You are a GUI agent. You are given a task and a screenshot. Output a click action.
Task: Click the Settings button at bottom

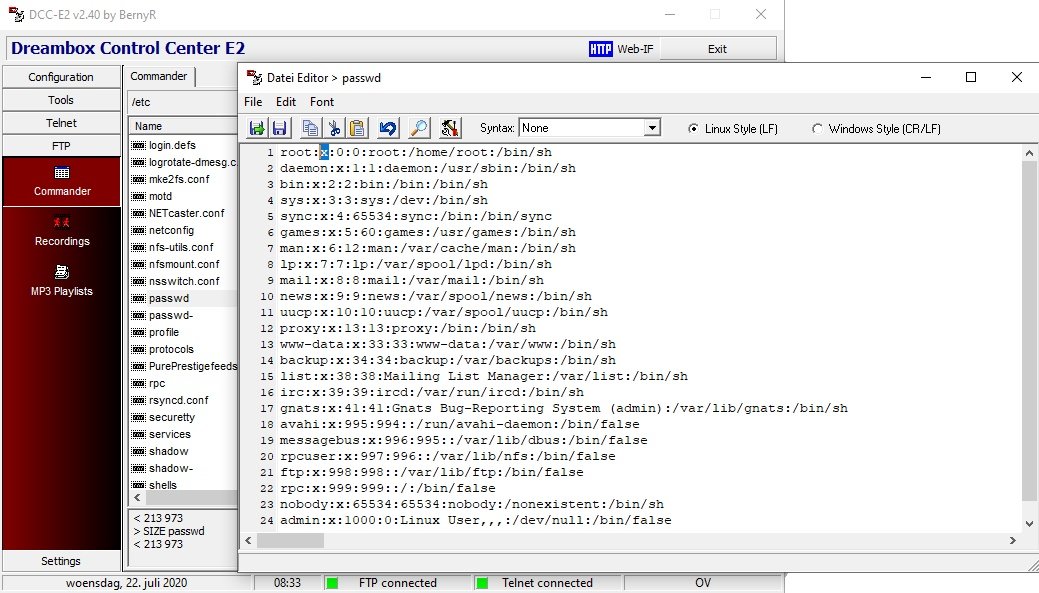61,561
